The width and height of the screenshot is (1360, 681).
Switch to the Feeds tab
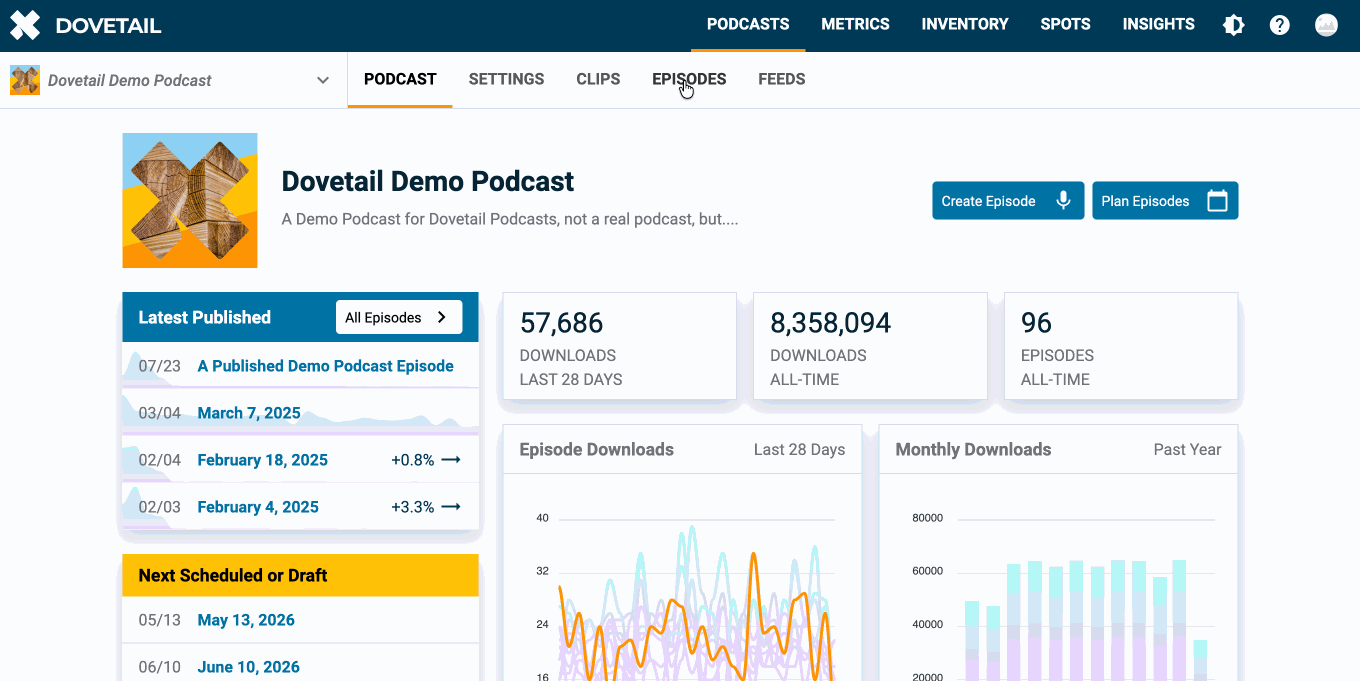[x=782, y=80]
